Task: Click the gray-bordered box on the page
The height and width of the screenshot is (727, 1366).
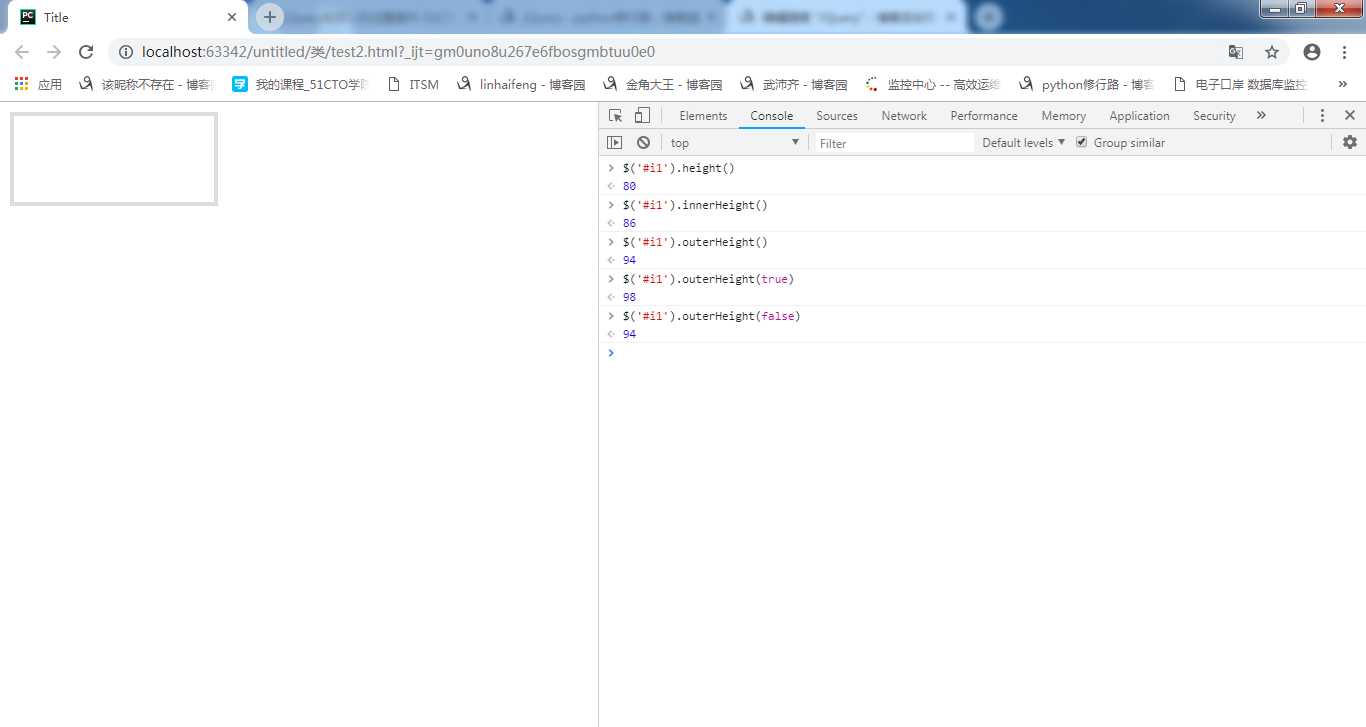Action: [x=114, y=159]
